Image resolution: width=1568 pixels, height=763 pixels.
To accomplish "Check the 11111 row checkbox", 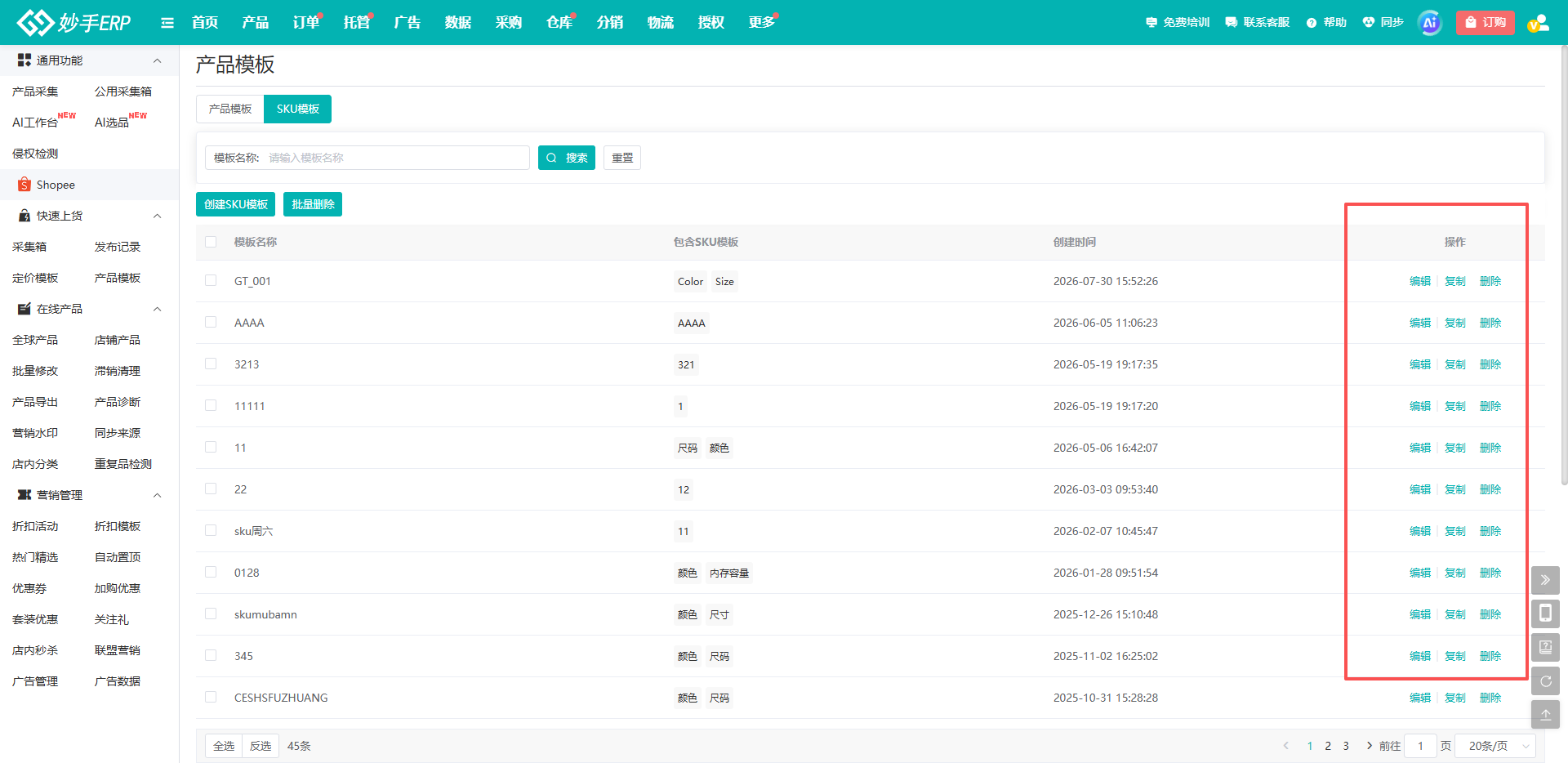I will (x=211, y=406).
